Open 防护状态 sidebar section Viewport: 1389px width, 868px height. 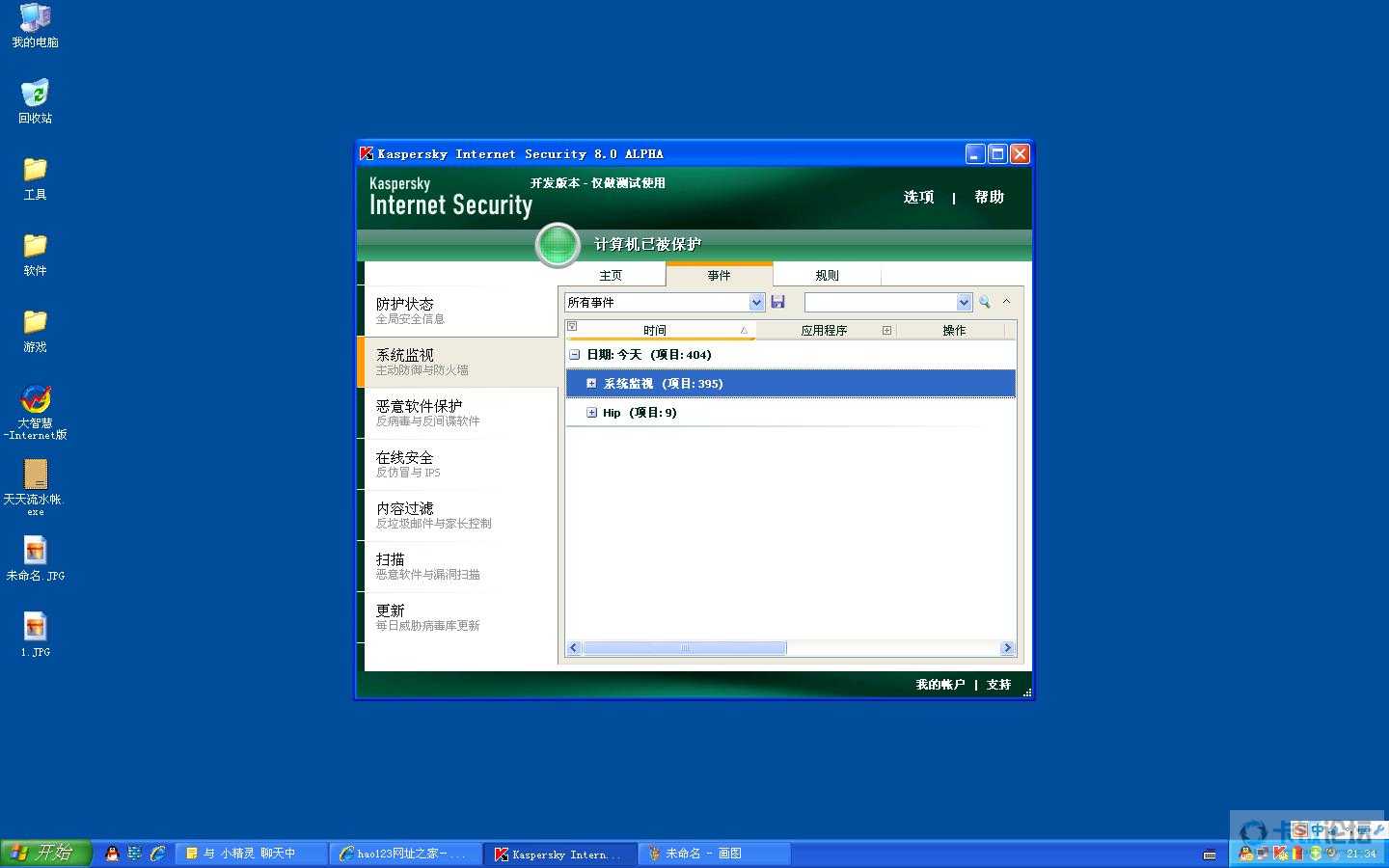tap(461, 311)
